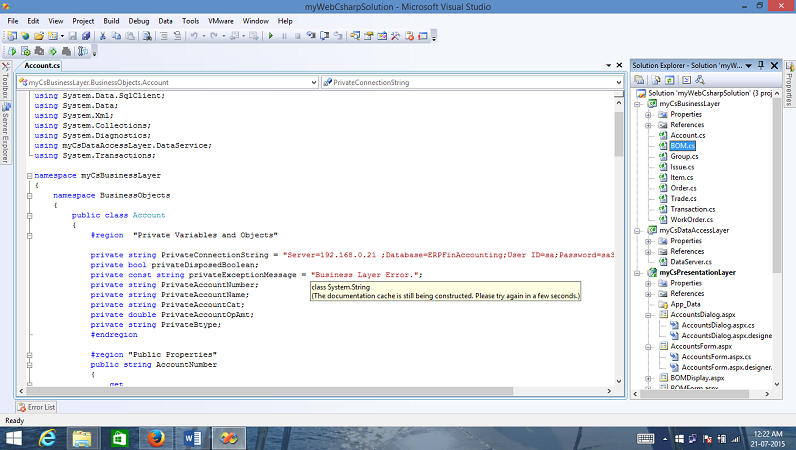Image resolution: width=796 pixels, height=450 pixels.
Task: Select the Account.cs editor tab
Action: pos(43,65)
